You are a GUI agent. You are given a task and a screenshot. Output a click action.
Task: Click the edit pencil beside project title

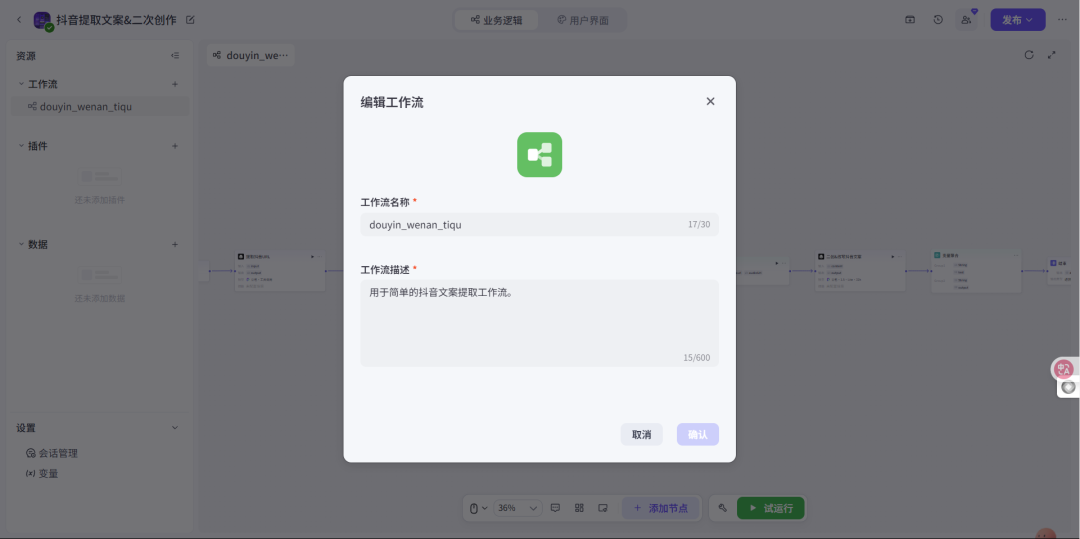pos(190,20)
